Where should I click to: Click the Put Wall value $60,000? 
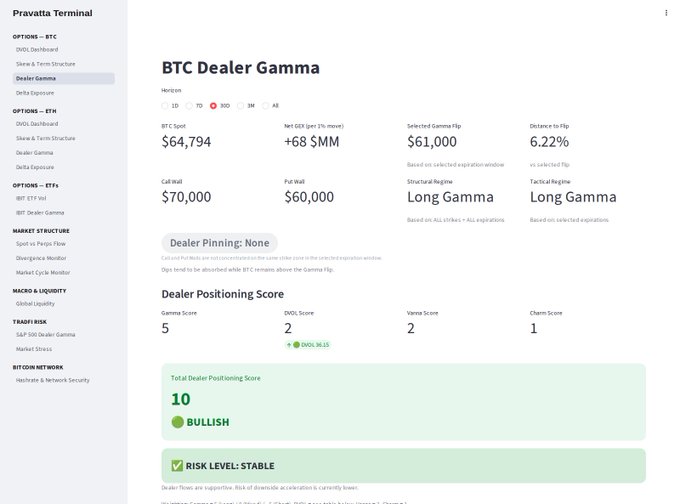point(309,197)
